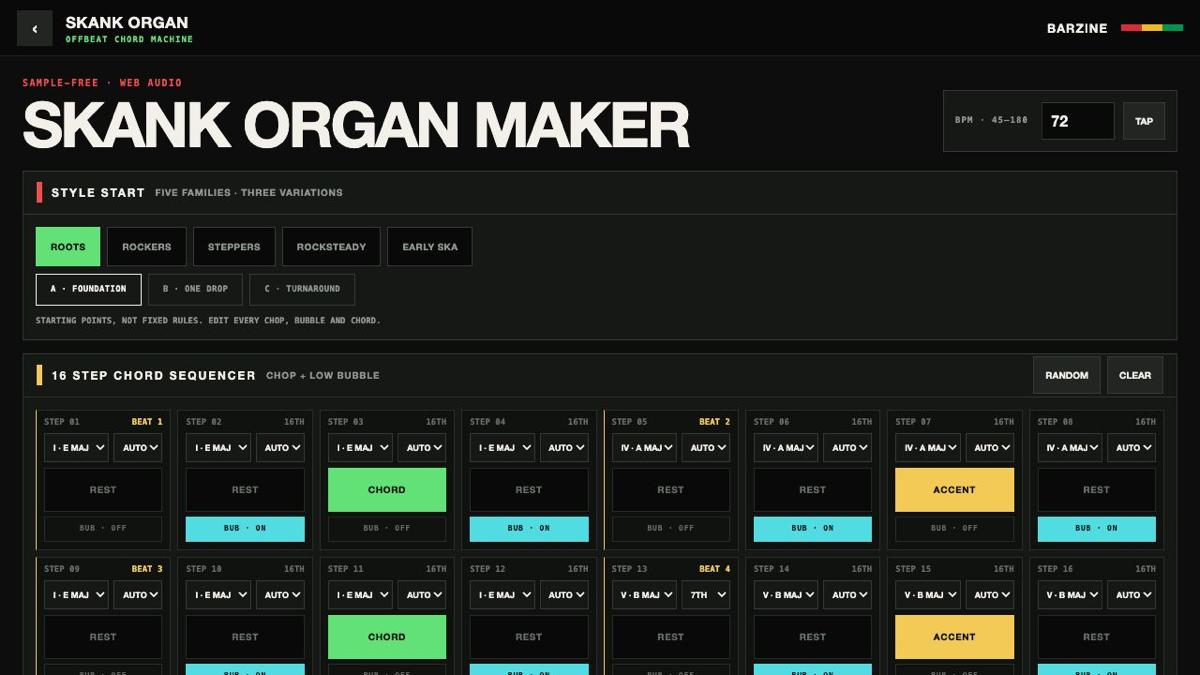
Task: Enable the Step 05 bubble
Action: point(671,529)
